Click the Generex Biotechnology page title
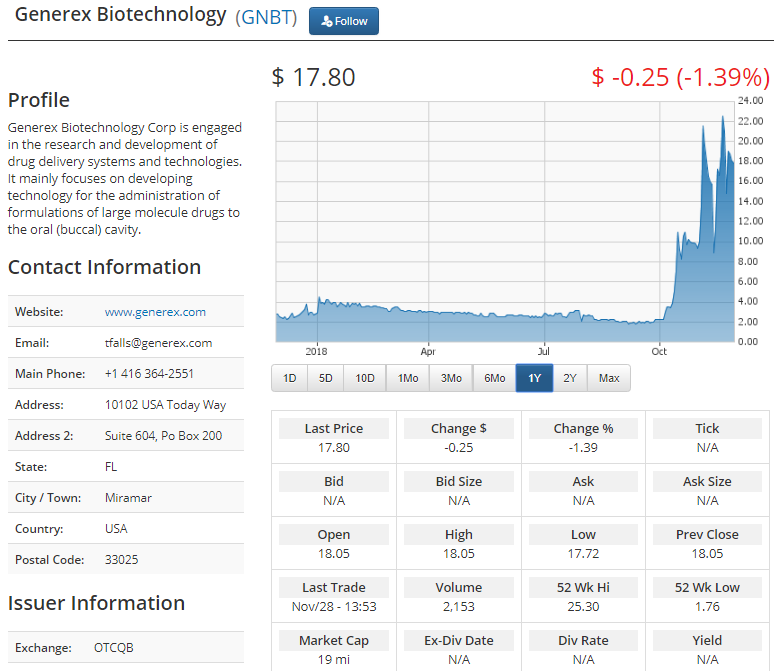 pos(120,15)
